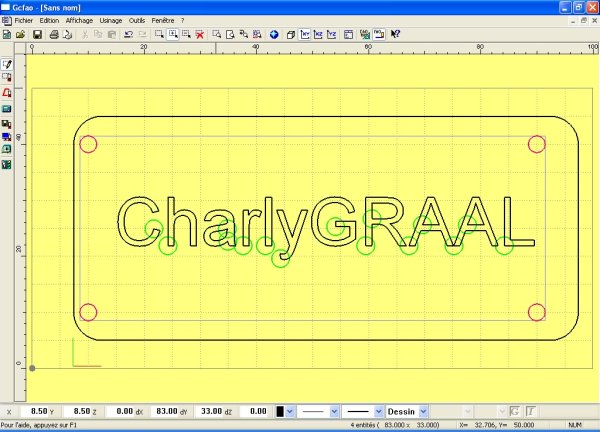600x432 pixels.
Task: Click the remove-from-selection tool icon
Action: [x=186, y=35]
